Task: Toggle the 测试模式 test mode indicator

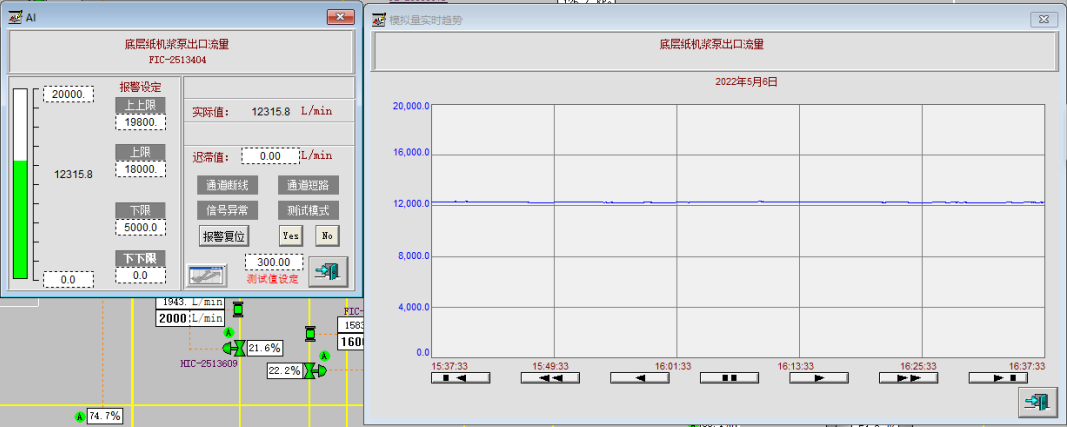Action: tap(308, 211)
